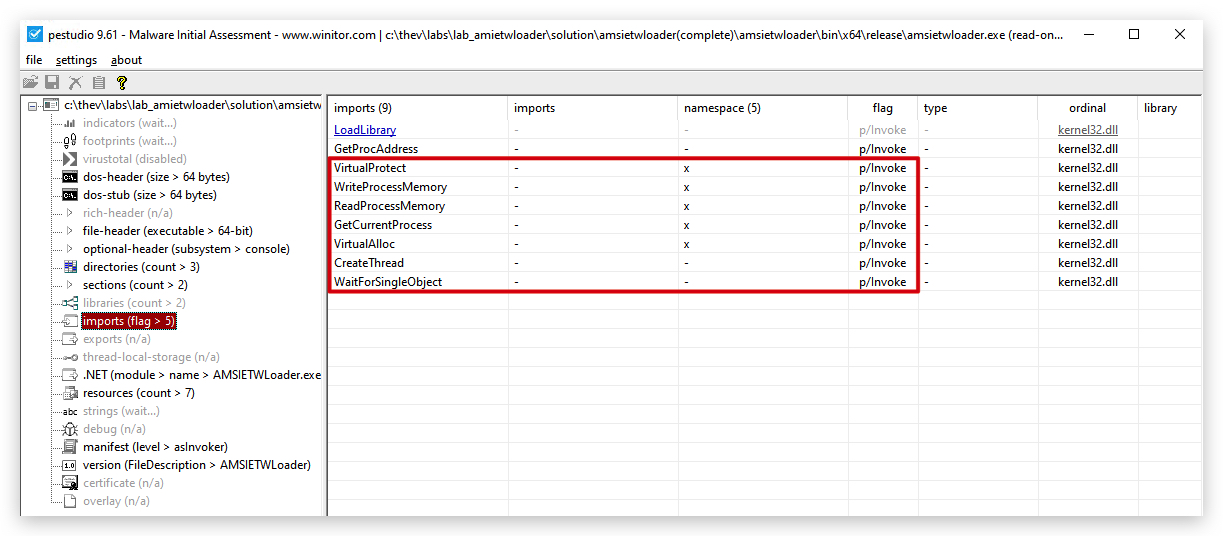Click the console icon beside dos-stub
1223x536 pixels.
coord(70,195)
